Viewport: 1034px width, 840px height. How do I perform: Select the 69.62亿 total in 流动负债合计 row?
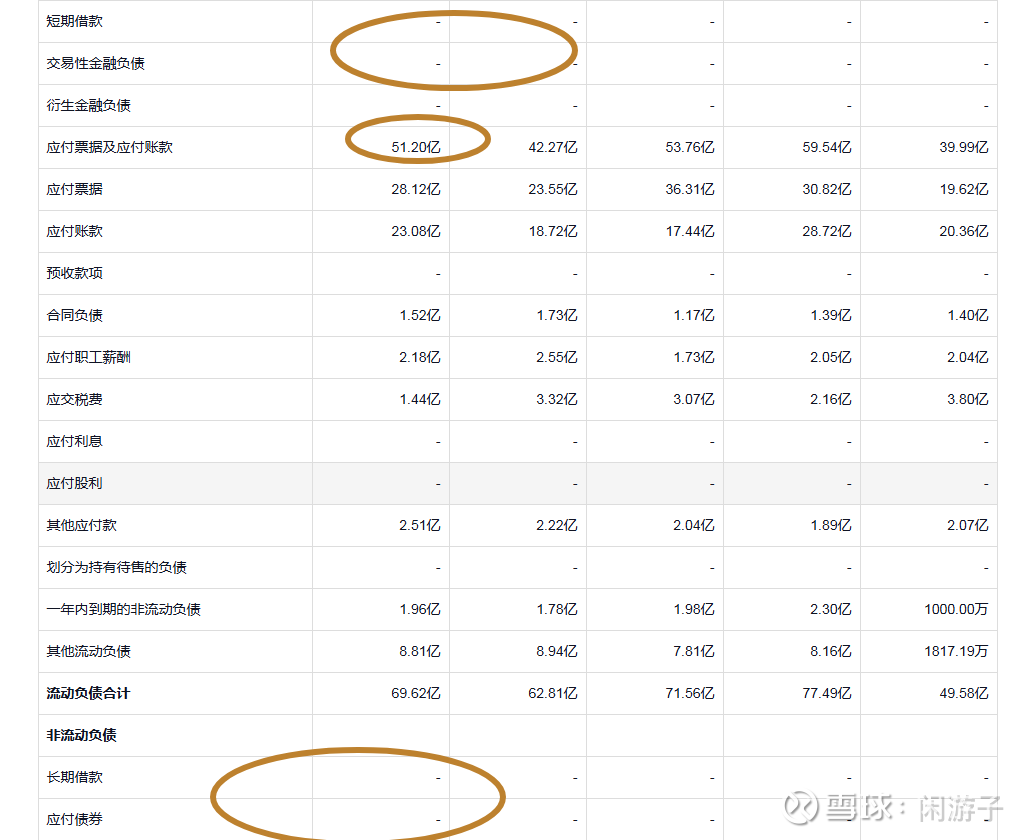click(415, 694)
